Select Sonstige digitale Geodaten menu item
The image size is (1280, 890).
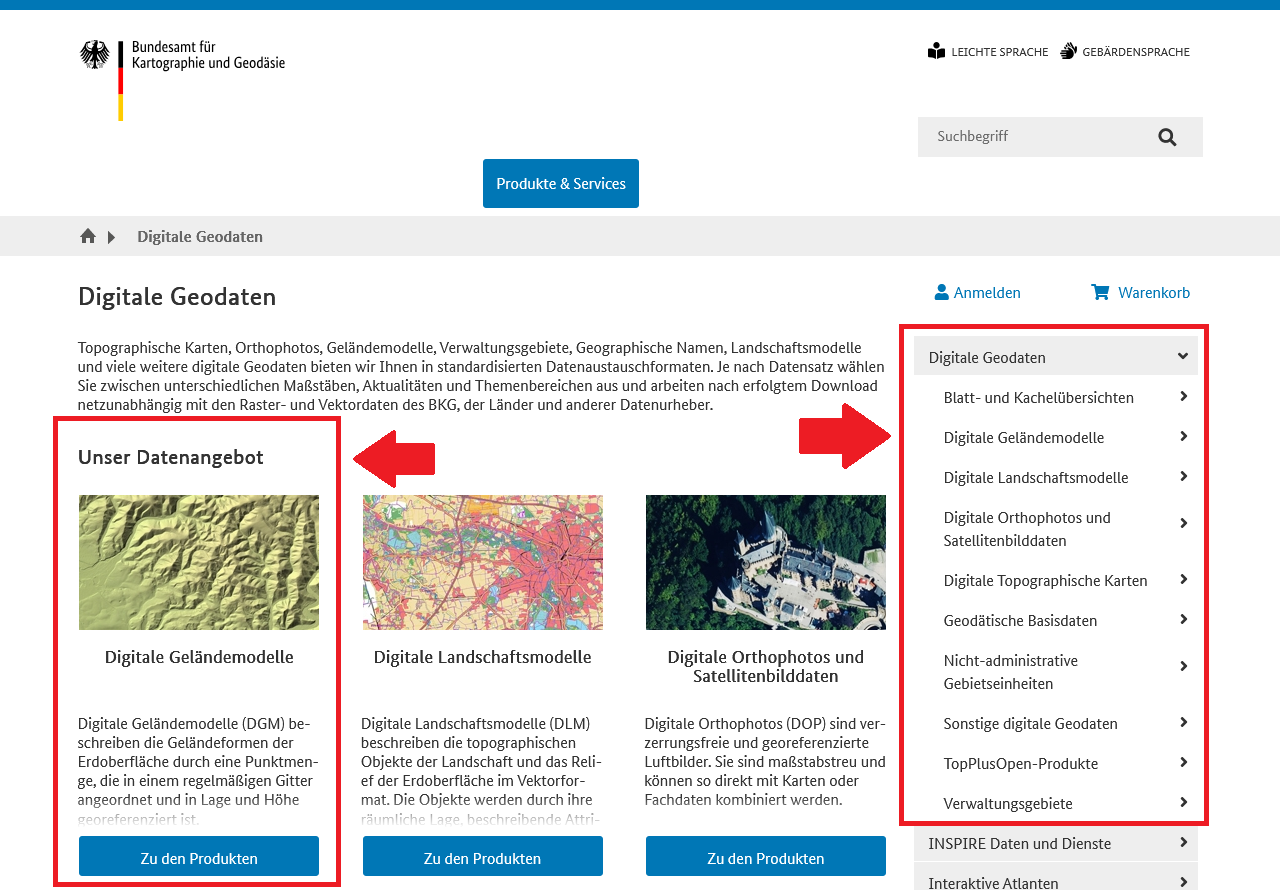point(1030,723)
